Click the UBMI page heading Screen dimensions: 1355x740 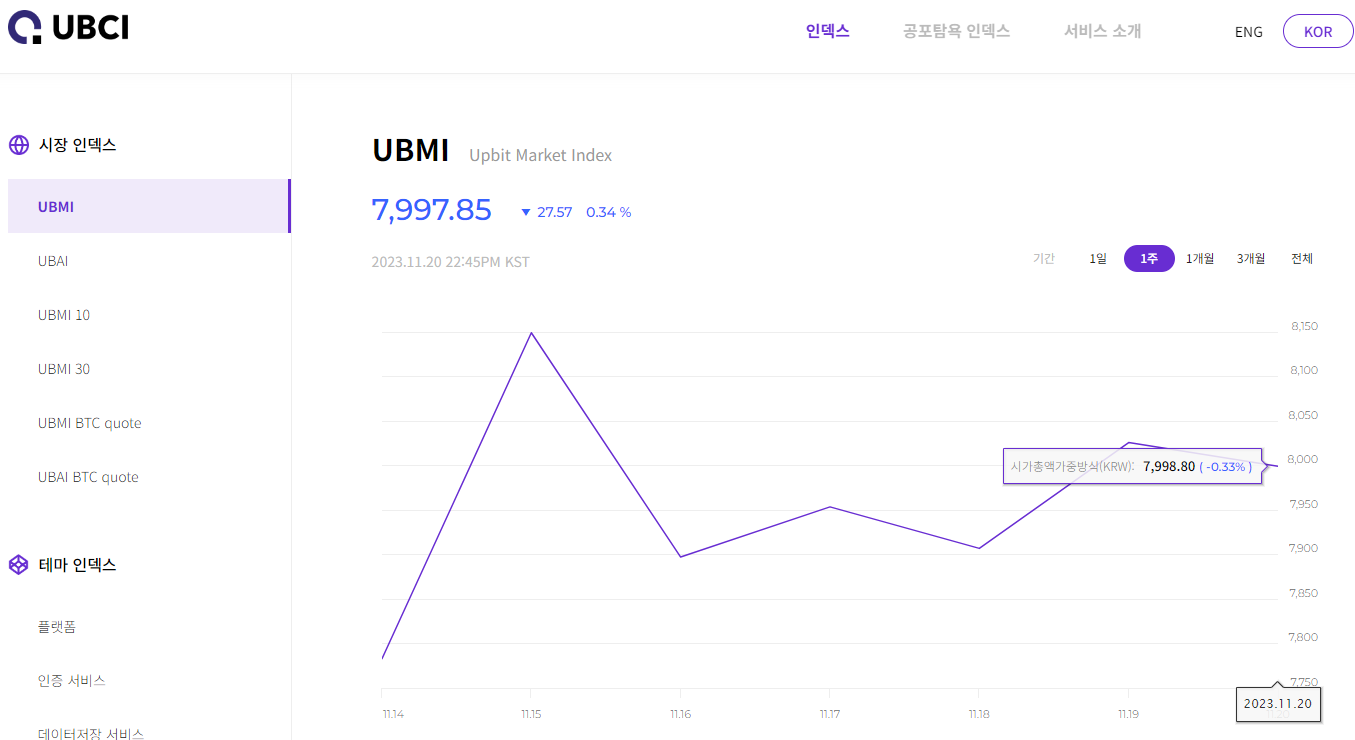tap(411, 150)
